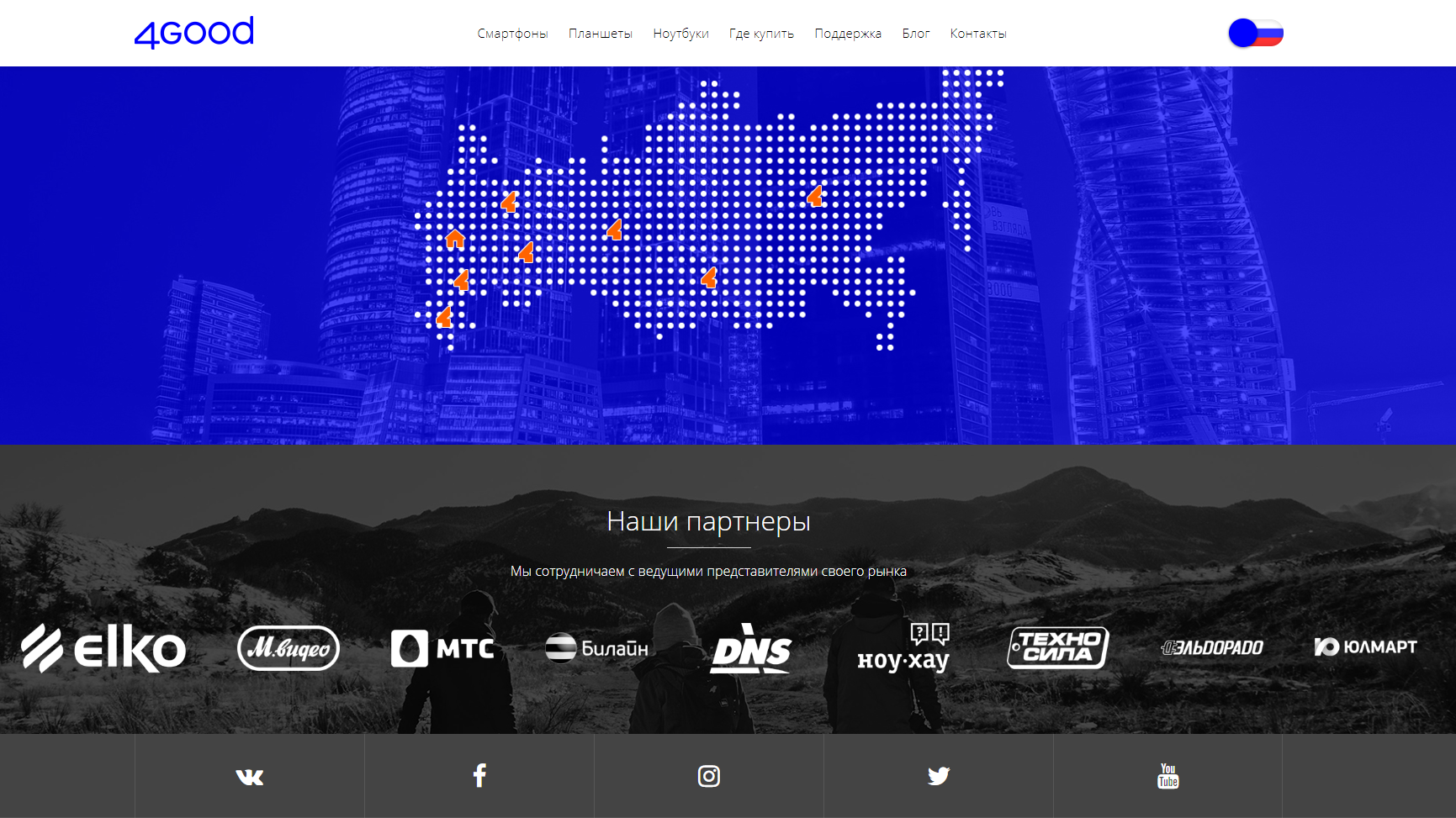Click the Наши партнеры heading
This screenshot has width=1456, height=818.
pyautogui.click(x=709, y=521)
